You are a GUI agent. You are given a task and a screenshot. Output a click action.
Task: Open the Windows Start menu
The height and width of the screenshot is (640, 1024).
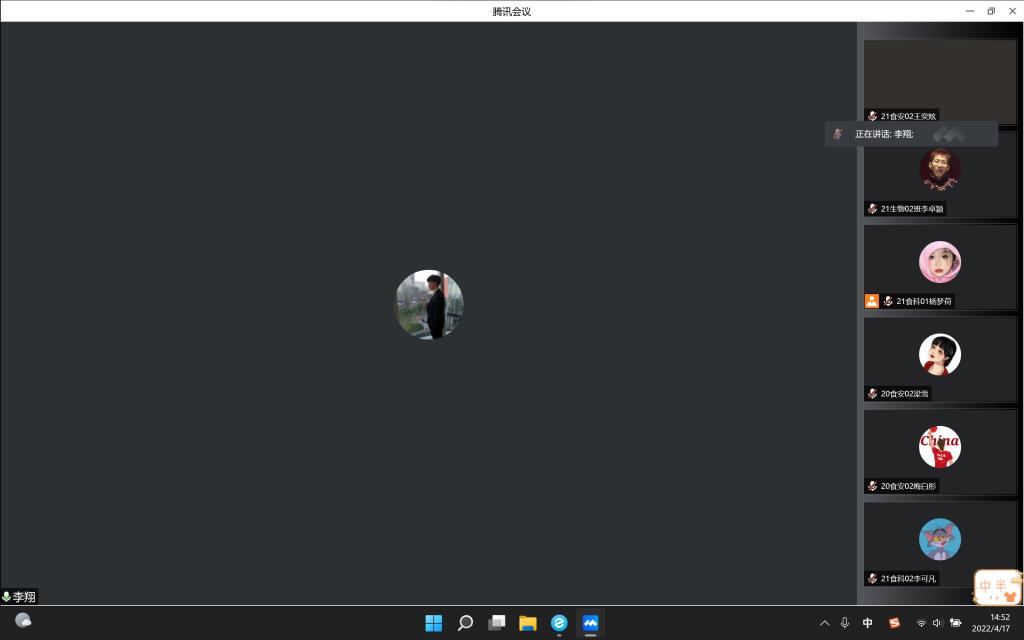coord(434,623)
